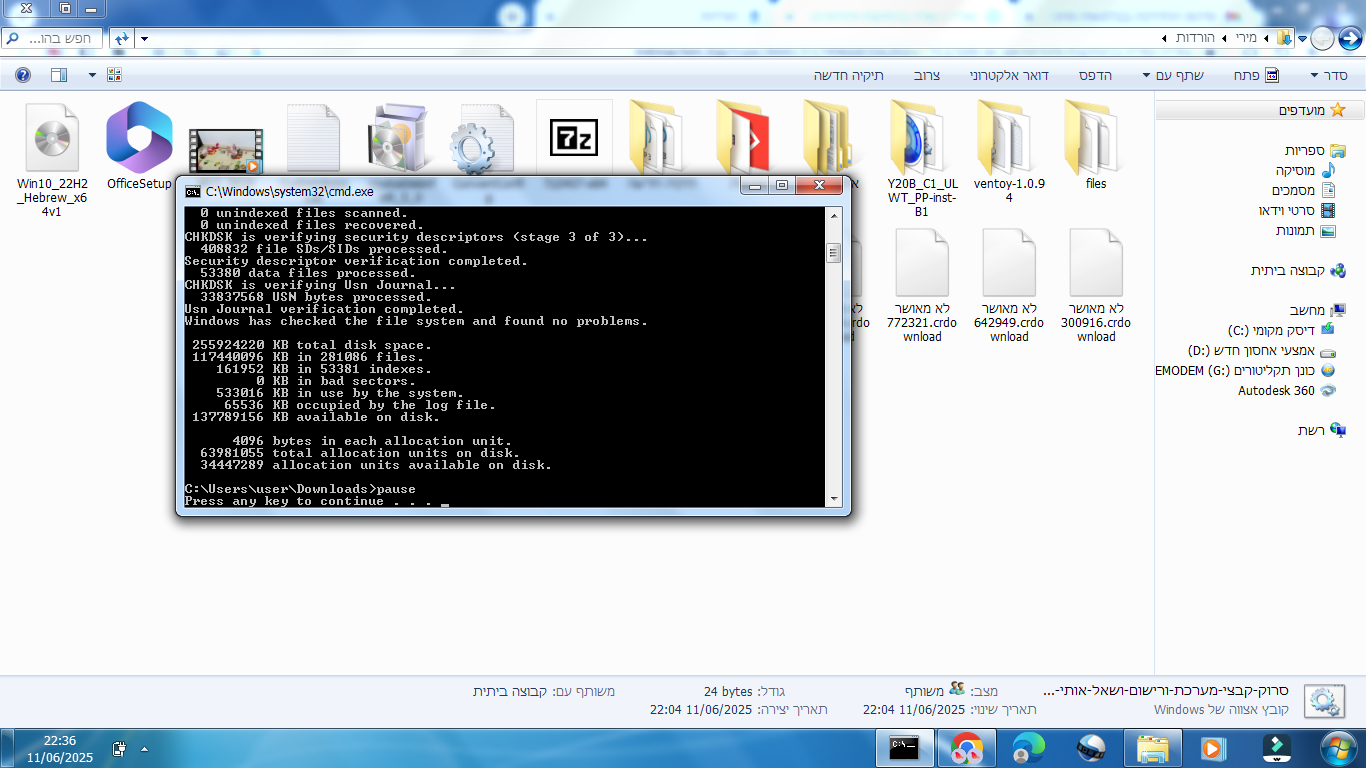Select the 642949.crdownload file
Screen dimensions: 1366x768
(1009, 287)
